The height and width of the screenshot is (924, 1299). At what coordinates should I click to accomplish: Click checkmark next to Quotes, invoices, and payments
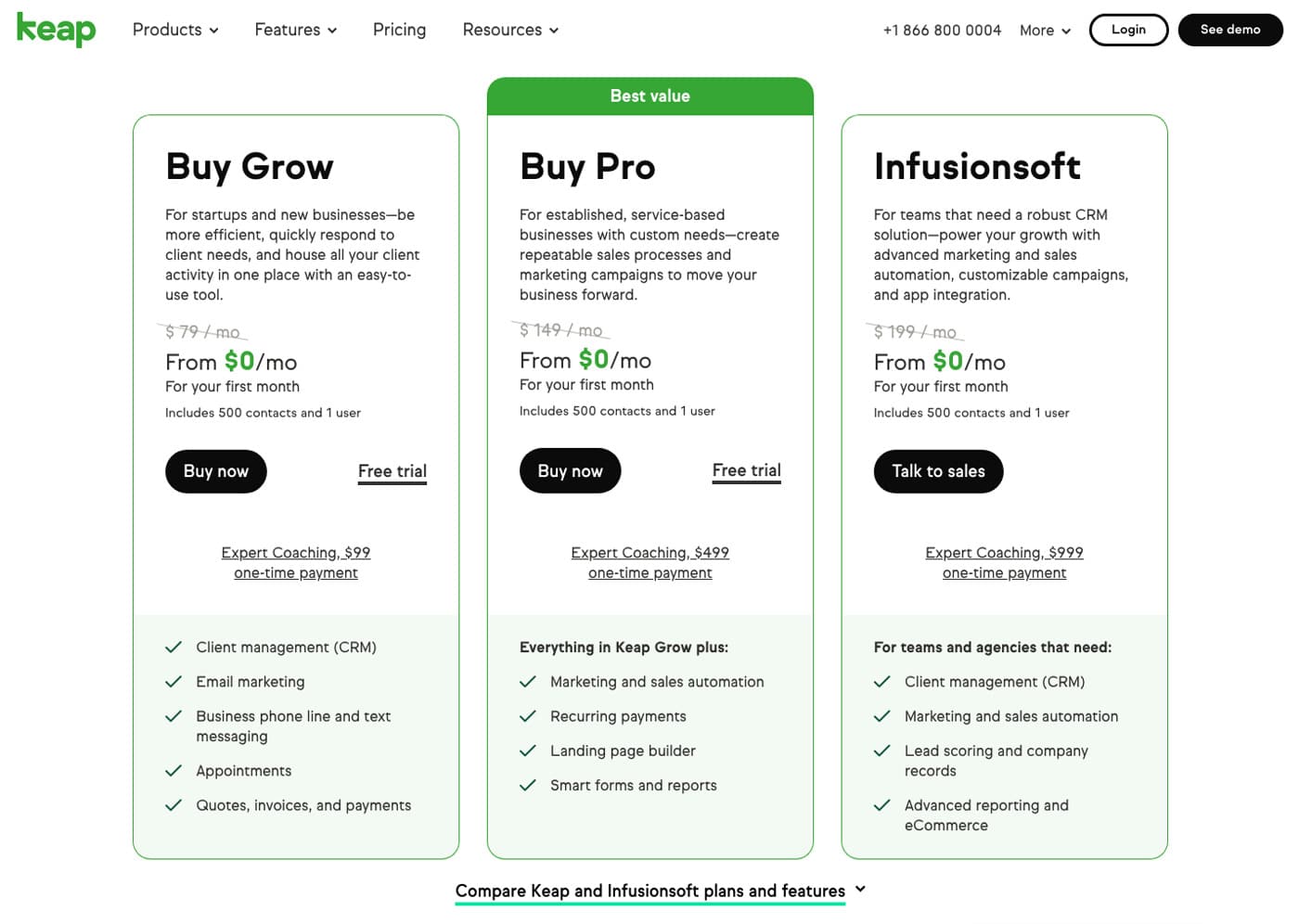coord(174,805)
